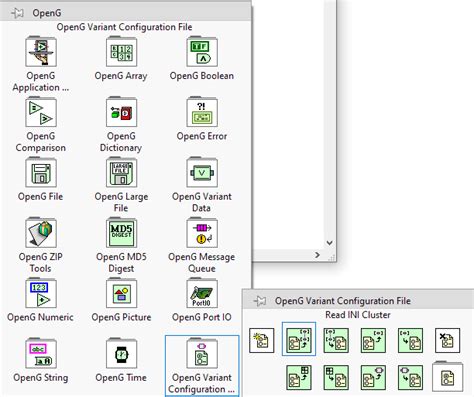Image resolution: width=474 pixels, height=397 pixels.
Task: Select the read section cluster VI icon
Action: click(373, 340)
